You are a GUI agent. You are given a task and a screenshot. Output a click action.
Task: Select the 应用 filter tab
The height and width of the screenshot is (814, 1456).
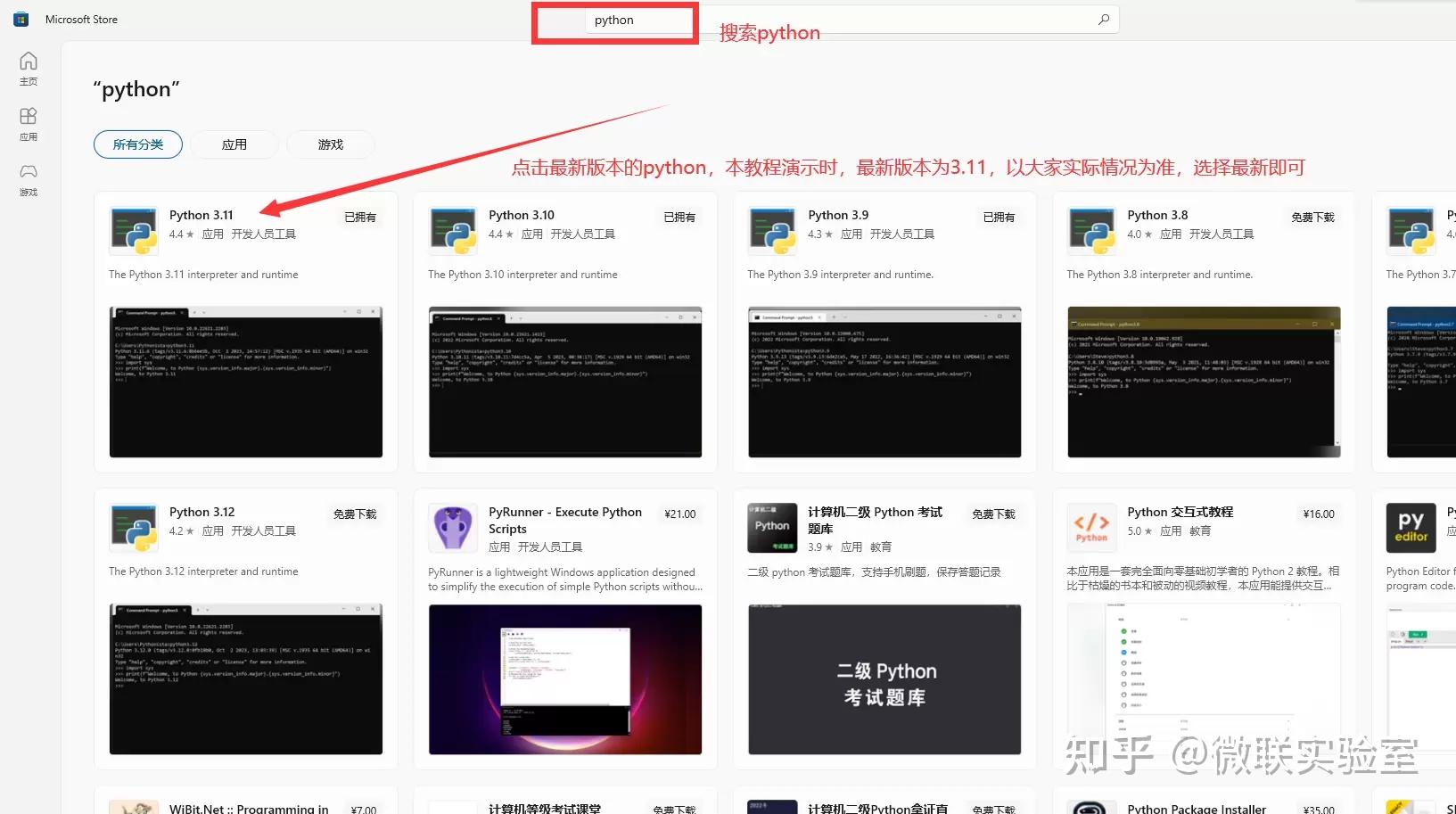pos(234,144)
